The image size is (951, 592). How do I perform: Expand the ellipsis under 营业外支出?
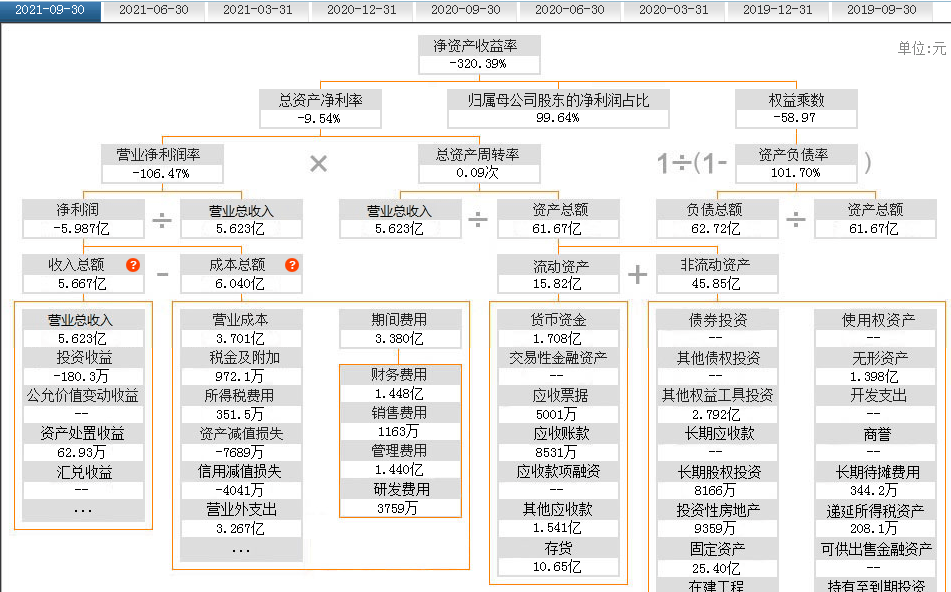click(x=241, y=548)
